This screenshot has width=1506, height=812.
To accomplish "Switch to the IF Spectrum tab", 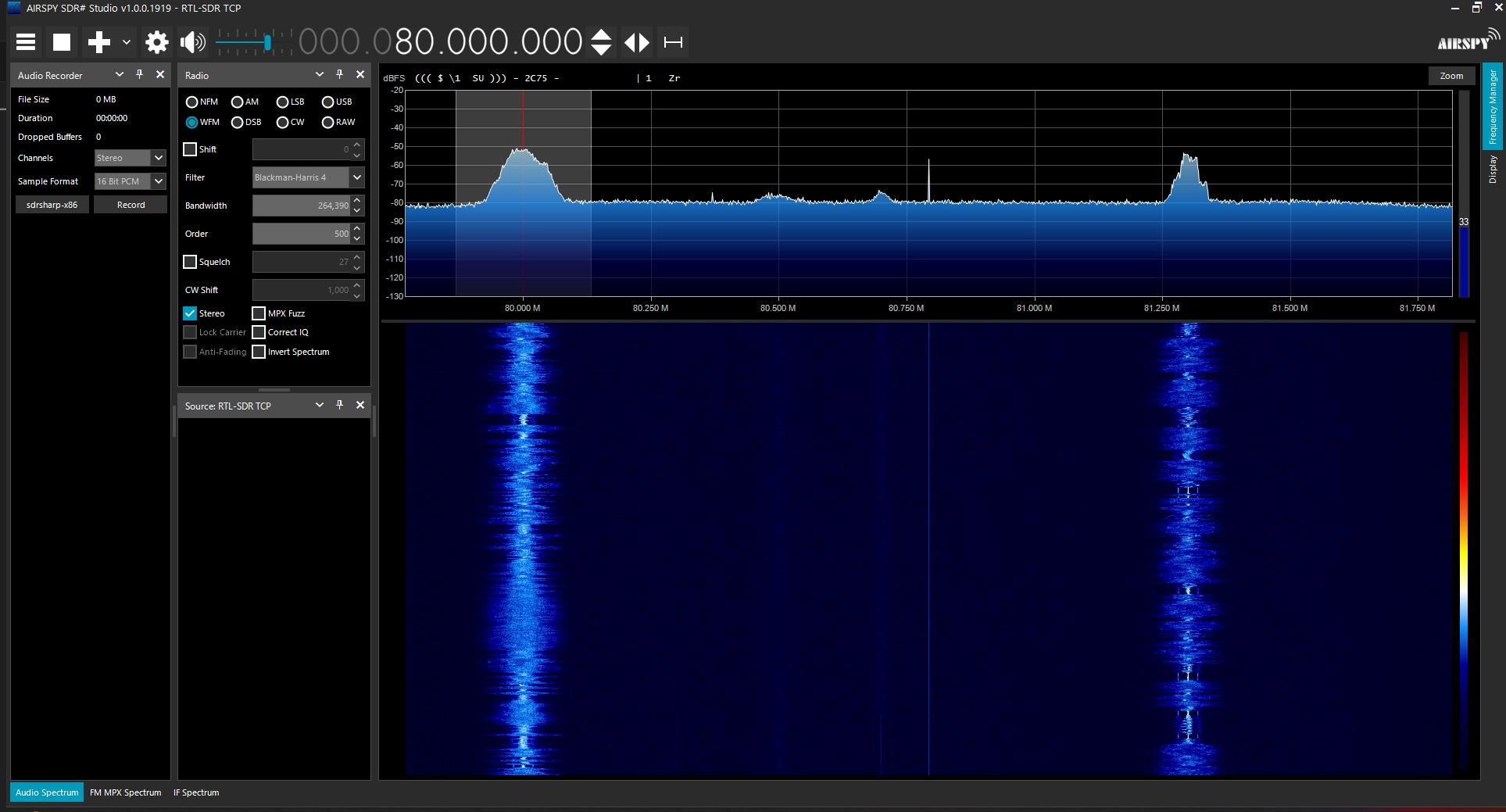I will click(x=196, y=792).
